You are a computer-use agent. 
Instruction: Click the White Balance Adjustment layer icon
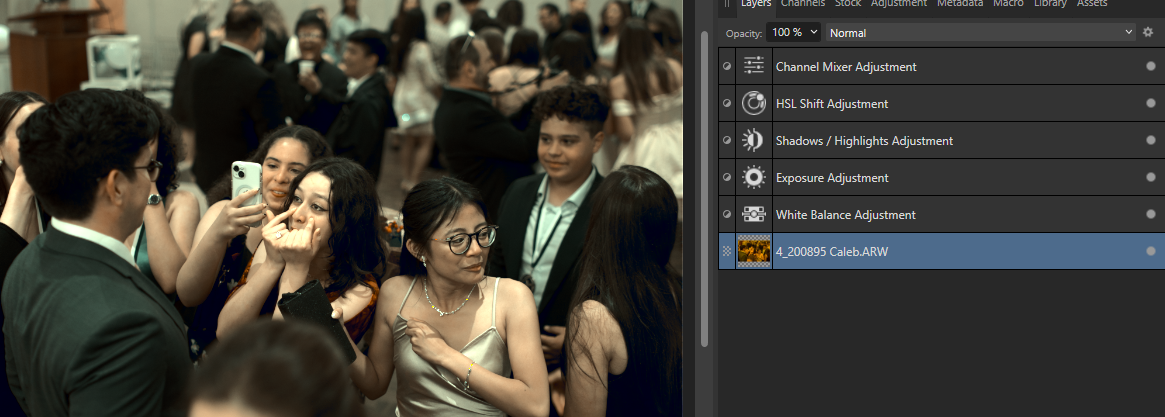[753, 215]
